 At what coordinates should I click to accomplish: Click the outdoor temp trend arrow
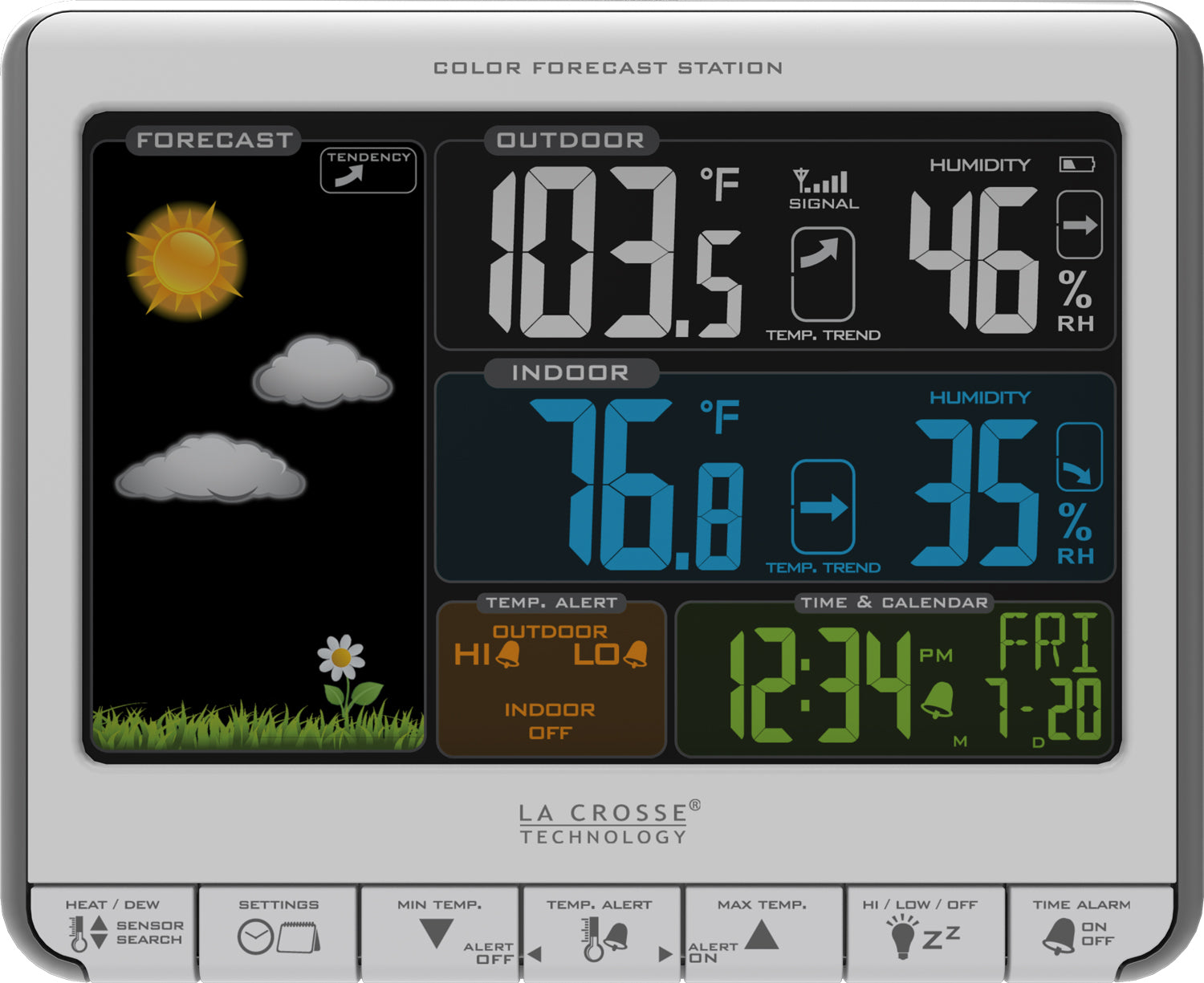pyautogui.click(x=823, y=274)
